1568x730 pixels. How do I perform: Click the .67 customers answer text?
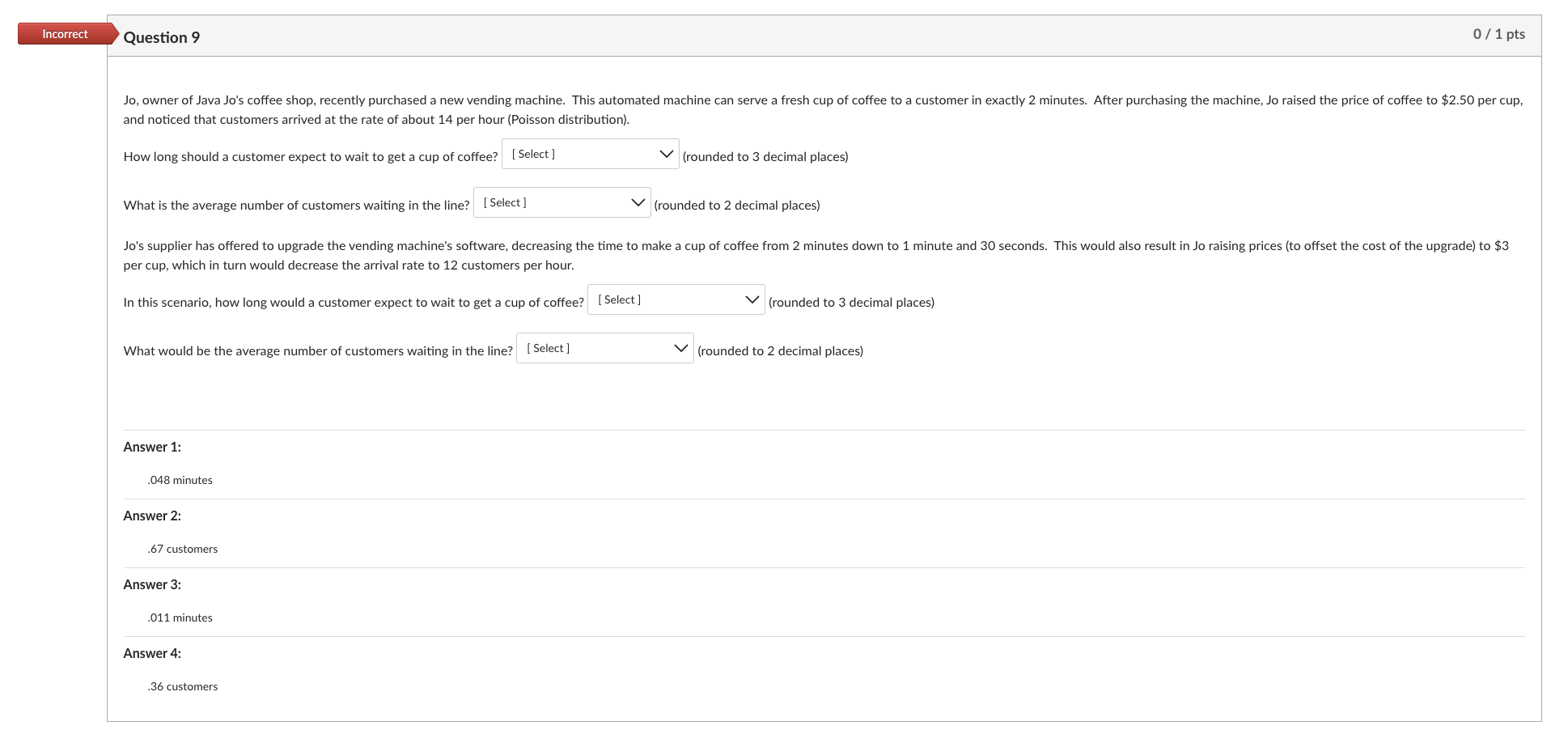coord(183,548)
